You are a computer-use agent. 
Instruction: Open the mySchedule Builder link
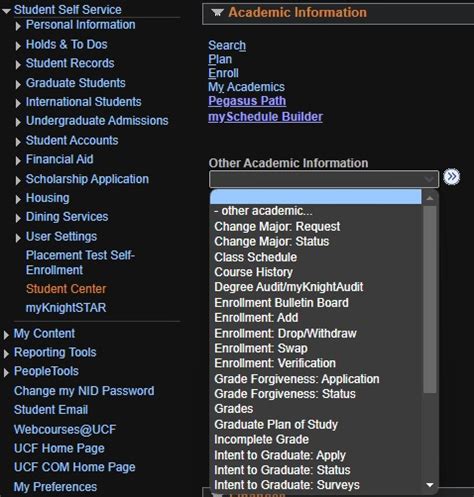point(265,117)
